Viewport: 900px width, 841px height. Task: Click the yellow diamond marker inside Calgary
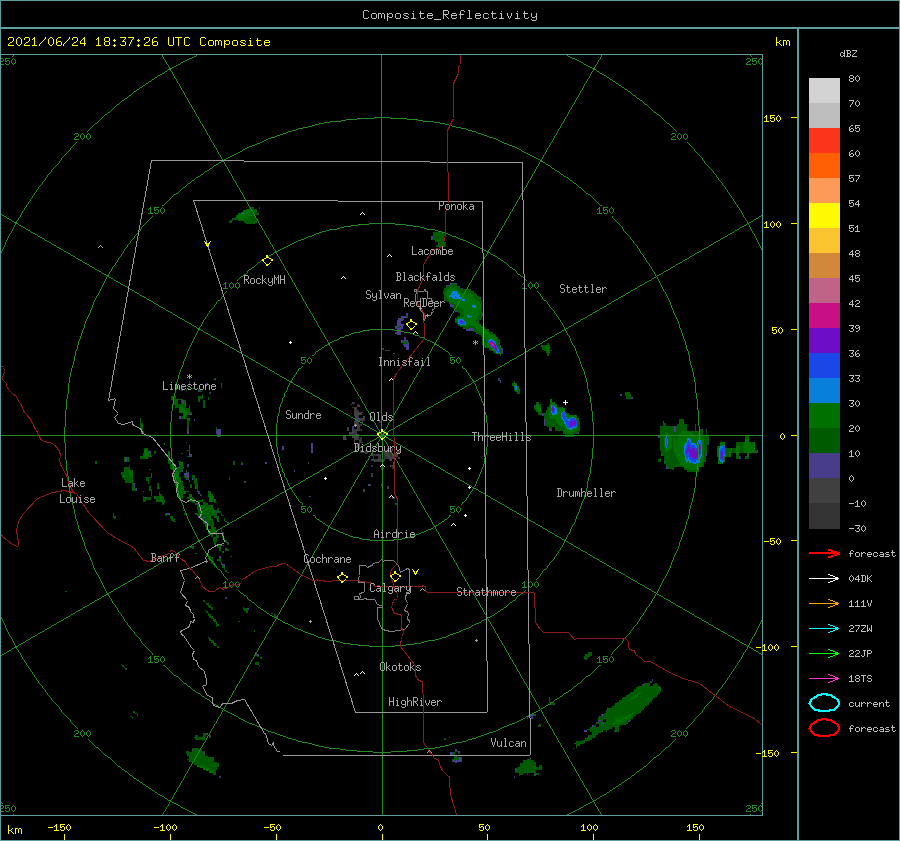click(x=395, y=576)
